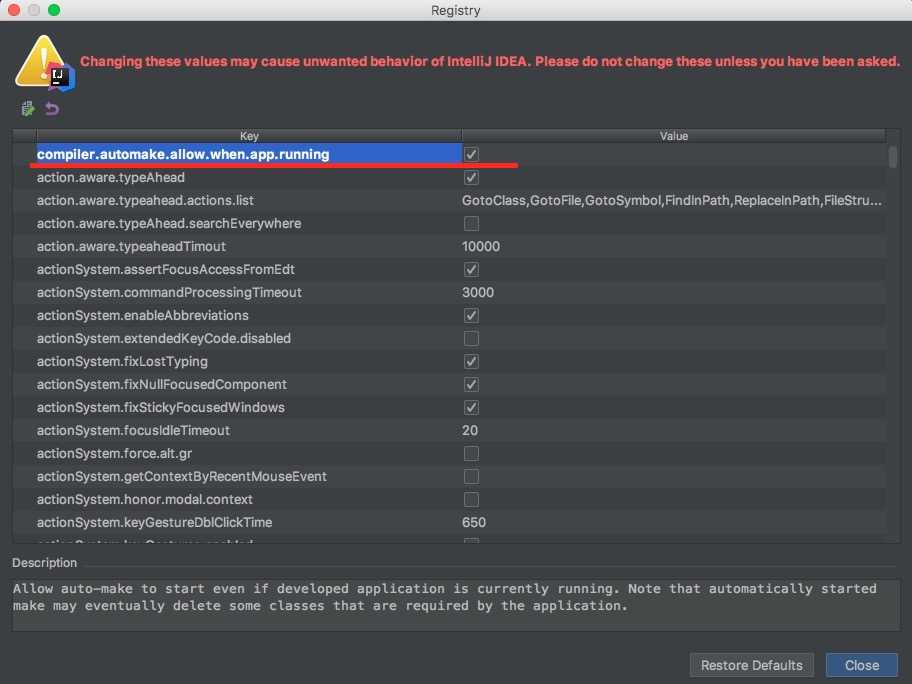Select actionSystem.enableAbbreviations key
This screenshot has width=912, height=684.
click(142, 315)
